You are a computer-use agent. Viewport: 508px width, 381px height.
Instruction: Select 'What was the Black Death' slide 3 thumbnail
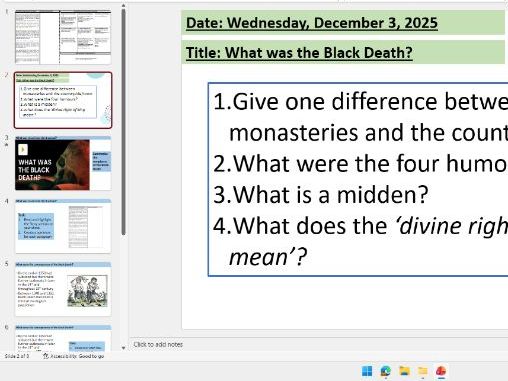[63, 163]
